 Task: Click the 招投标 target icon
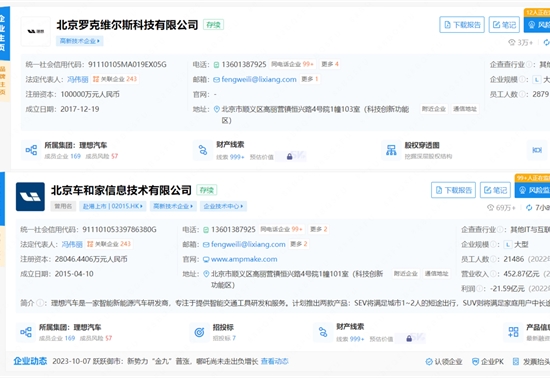[199, 332]
